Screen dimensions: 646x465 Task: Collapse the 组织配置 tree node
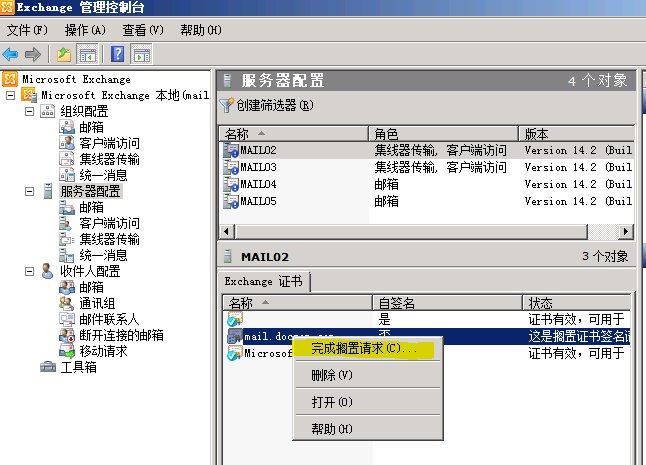point(29,111)
